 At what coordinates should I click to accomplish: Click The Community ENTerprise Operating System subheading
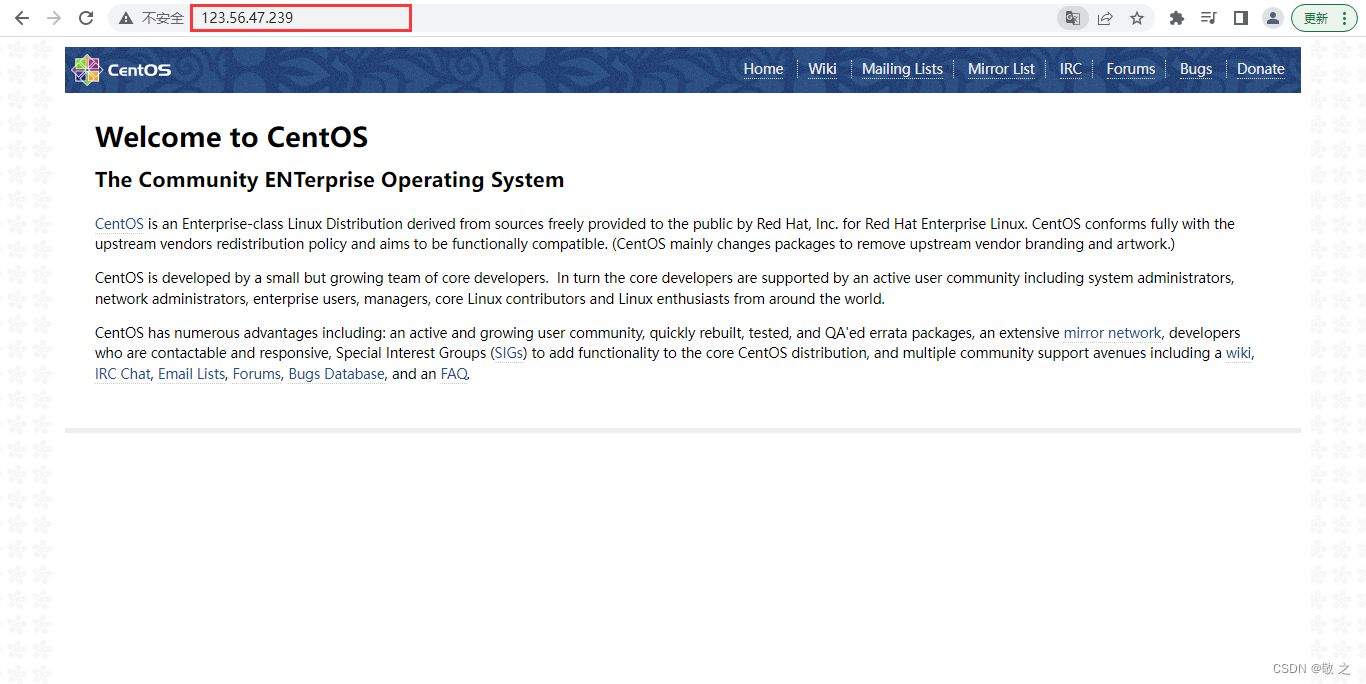[x=329, y=180]
